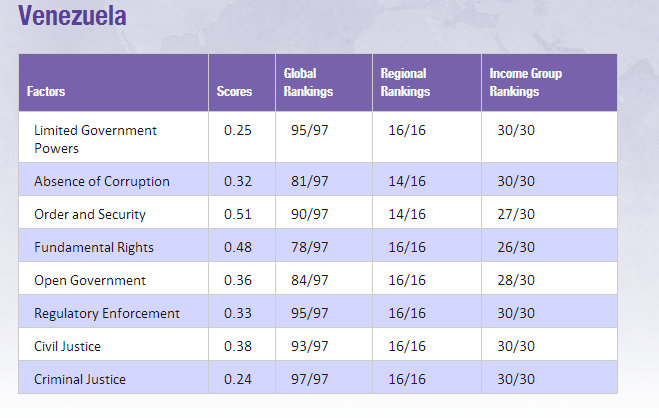Select the Fundamental Rights row label

(94, 247)
